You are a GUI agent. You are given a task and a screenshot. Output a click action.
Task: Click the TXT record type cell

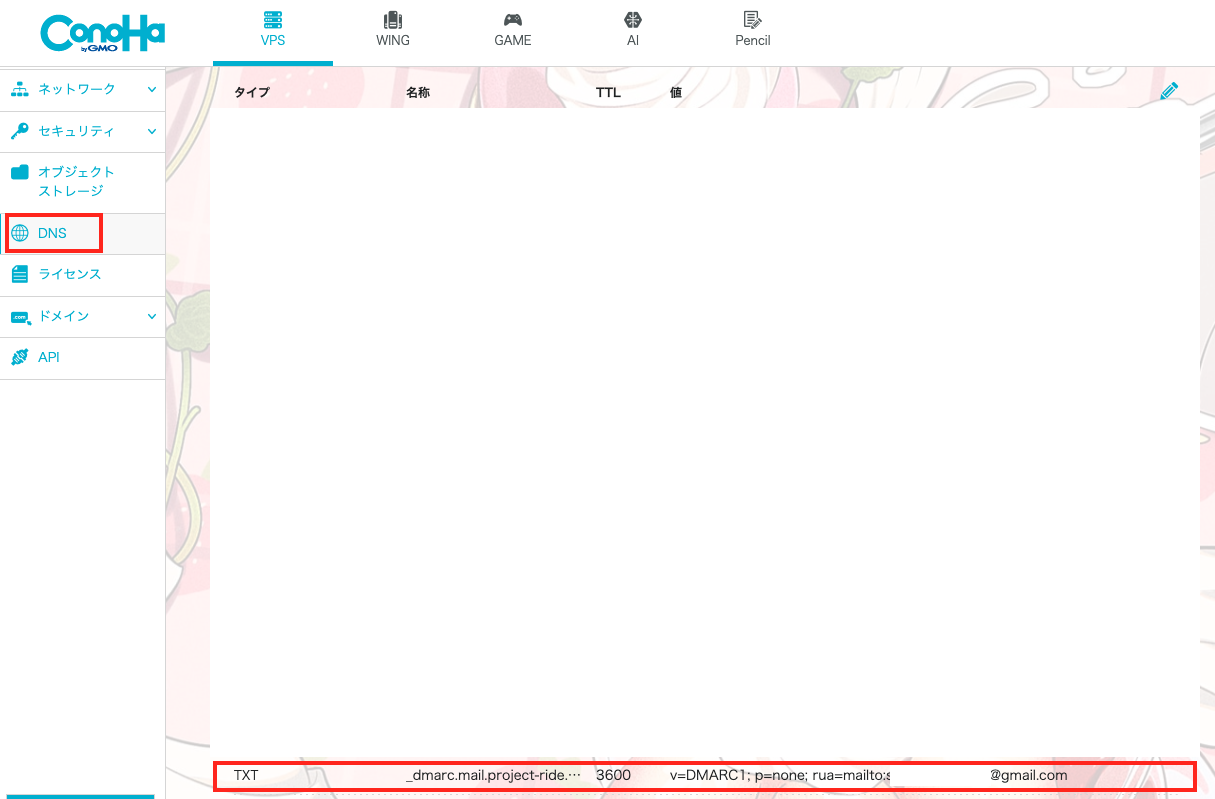click(x=246, y=775)
